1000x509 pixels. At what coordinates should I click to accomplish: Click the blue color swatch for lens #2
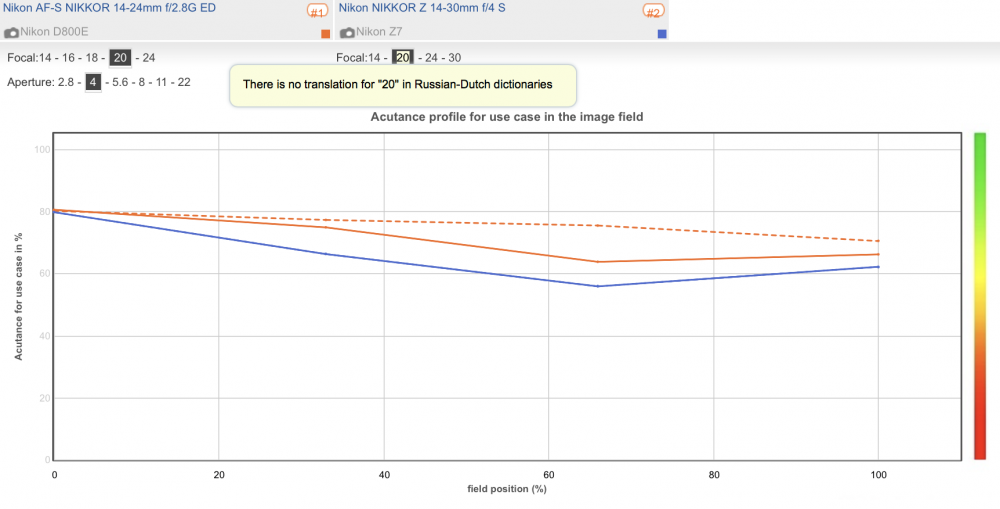point(662,34)
